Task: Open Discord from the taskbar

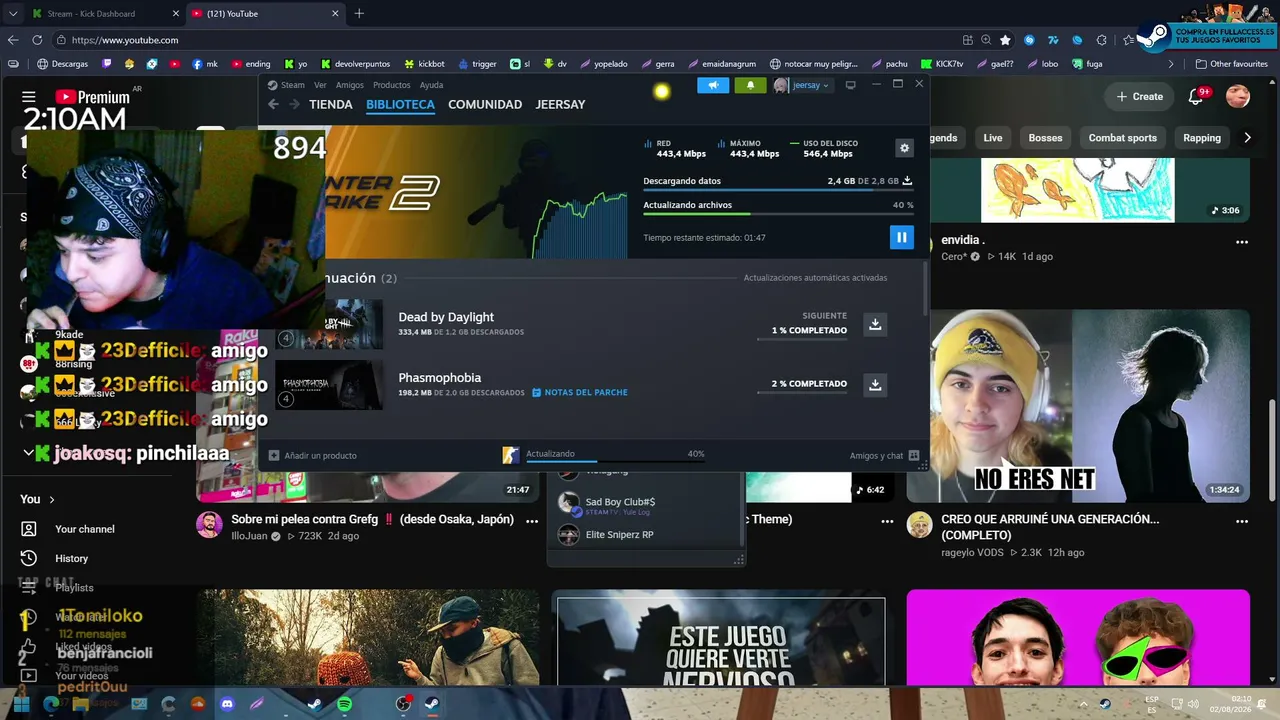Action: coord(227,704)
